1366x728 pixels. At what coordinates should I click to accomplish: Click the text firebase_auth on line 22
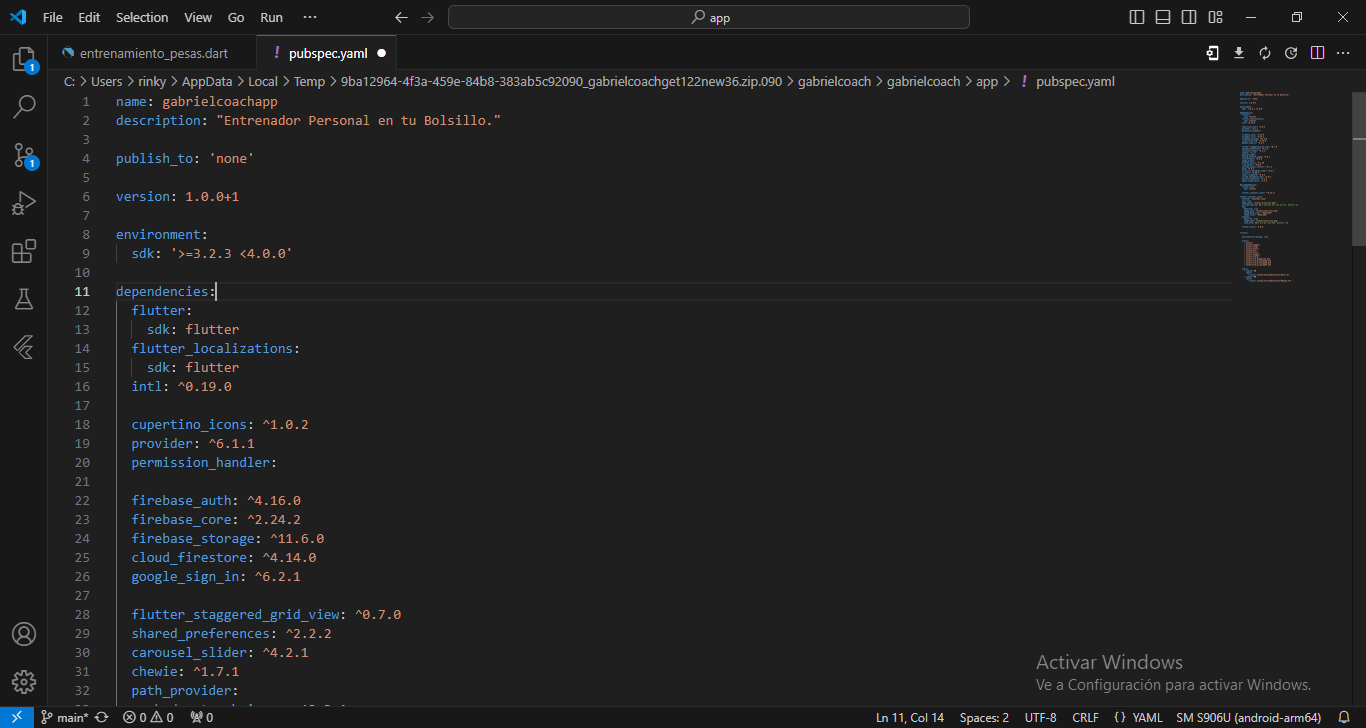pyautogui.click(x=181, y=500)
